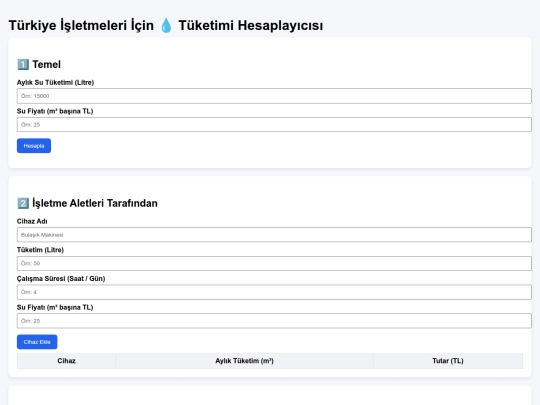540x405 pixels.
Task: Click the Tüketim (Litre) label
Action: click(x=40, y=250)
